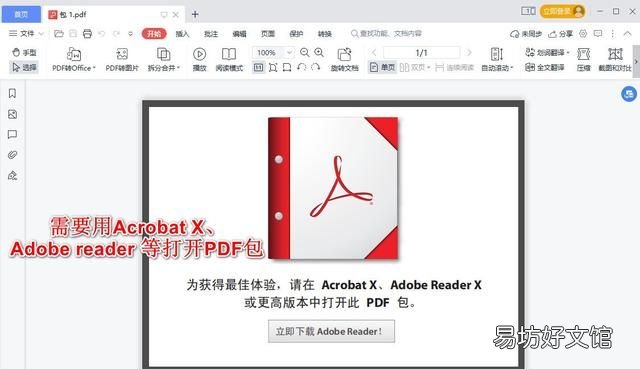Switch to 单页 single page view
Screen dimensions: 640x369
coord(382,67)
